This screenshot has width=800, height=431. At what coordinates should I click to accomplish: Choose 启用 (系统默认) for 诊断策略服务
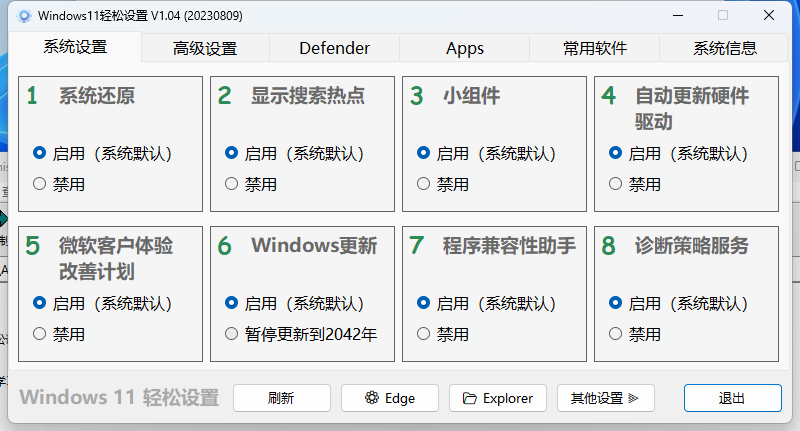pyautogui.click(x=616, y=303)
